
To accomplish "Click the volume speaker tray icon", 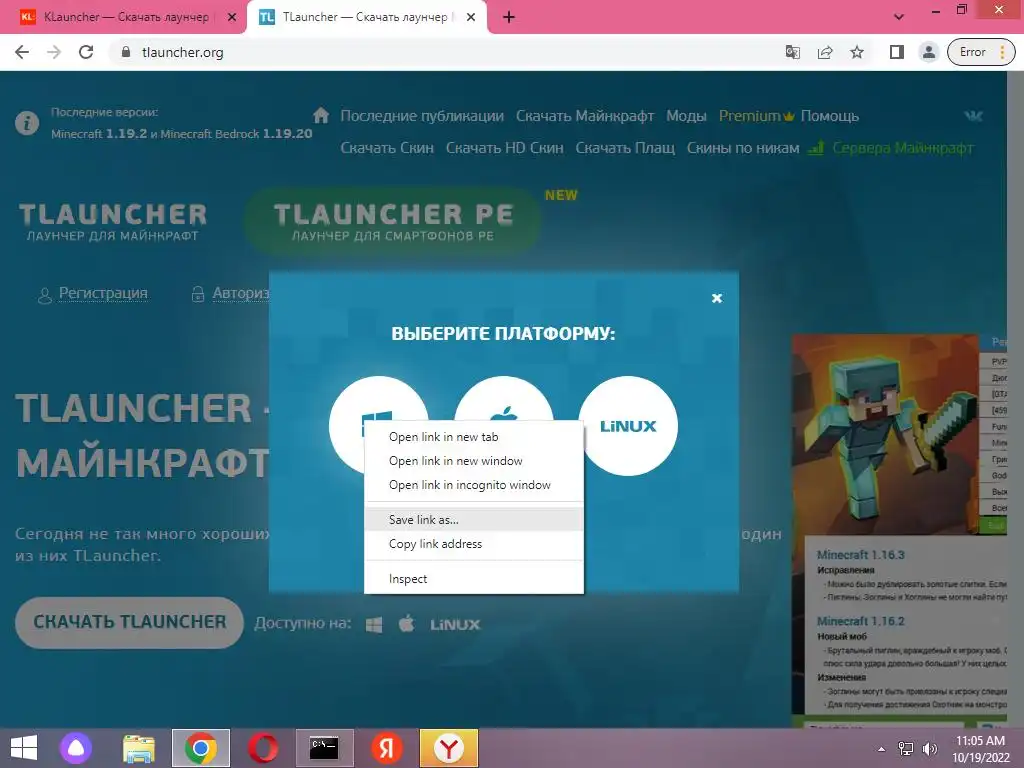I will tap(929, 749).
